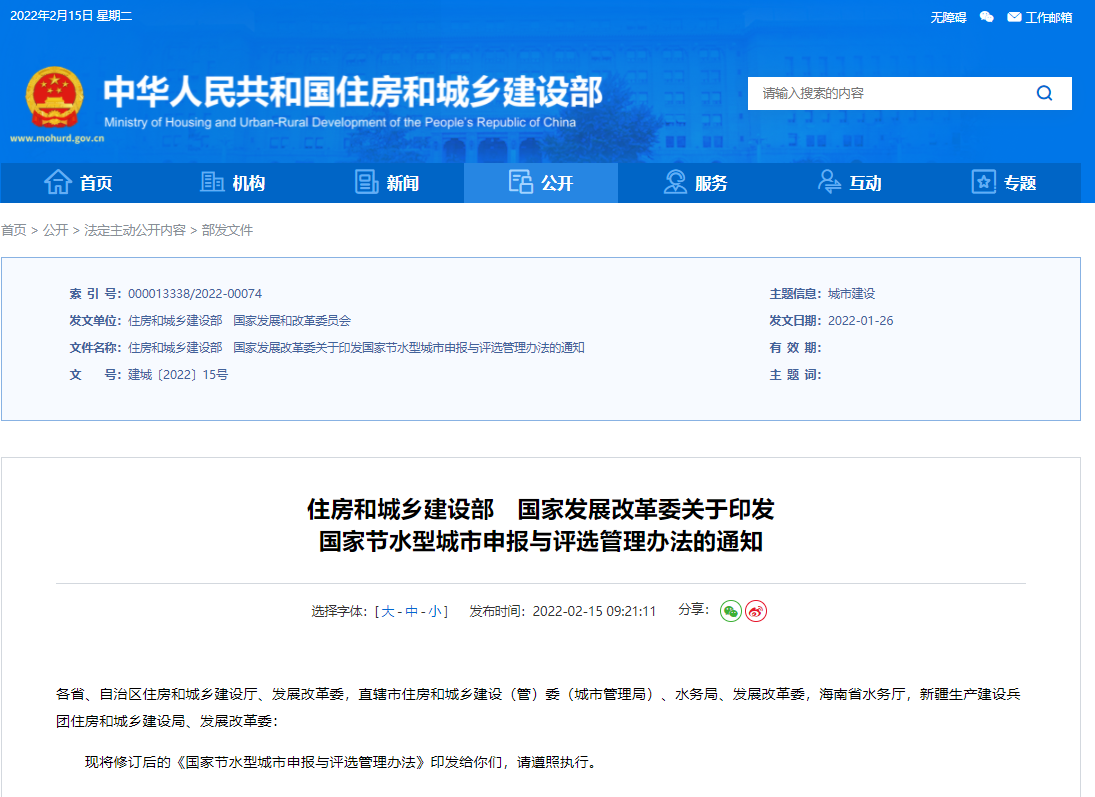The height and width of the screenshot is (797, 1095).
Task: Share the article via red Weibo icon
Action: click(x=756, y=611)
